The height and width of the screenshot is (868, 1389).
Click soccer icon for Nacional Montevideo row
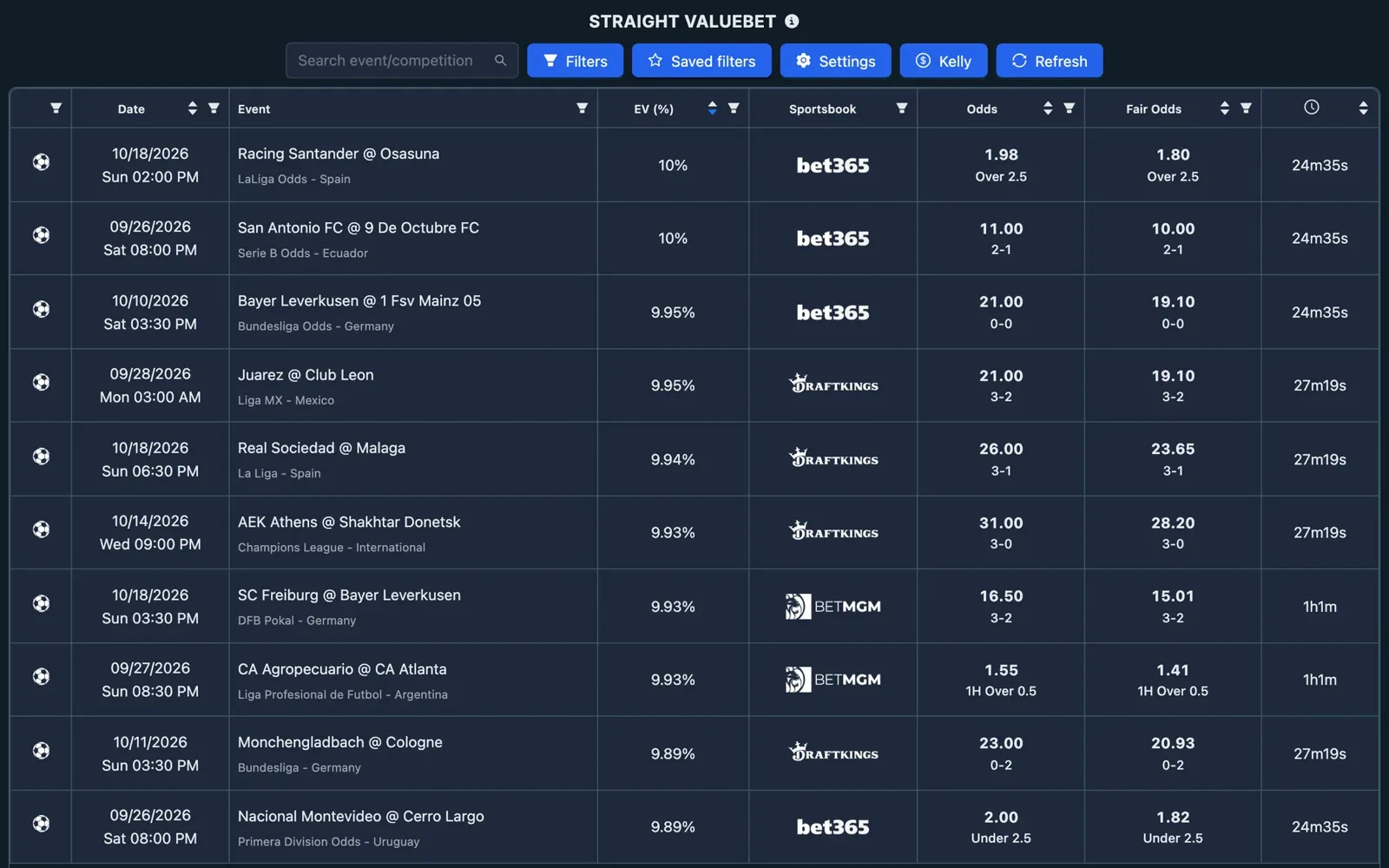(41, 824)
